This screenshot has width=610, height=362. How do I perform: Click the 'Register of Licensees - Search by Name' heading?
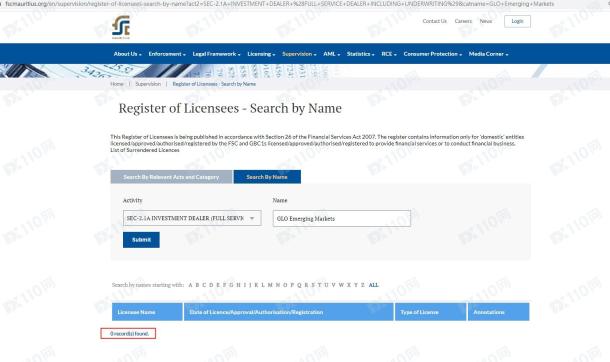(x=230, y=108)
